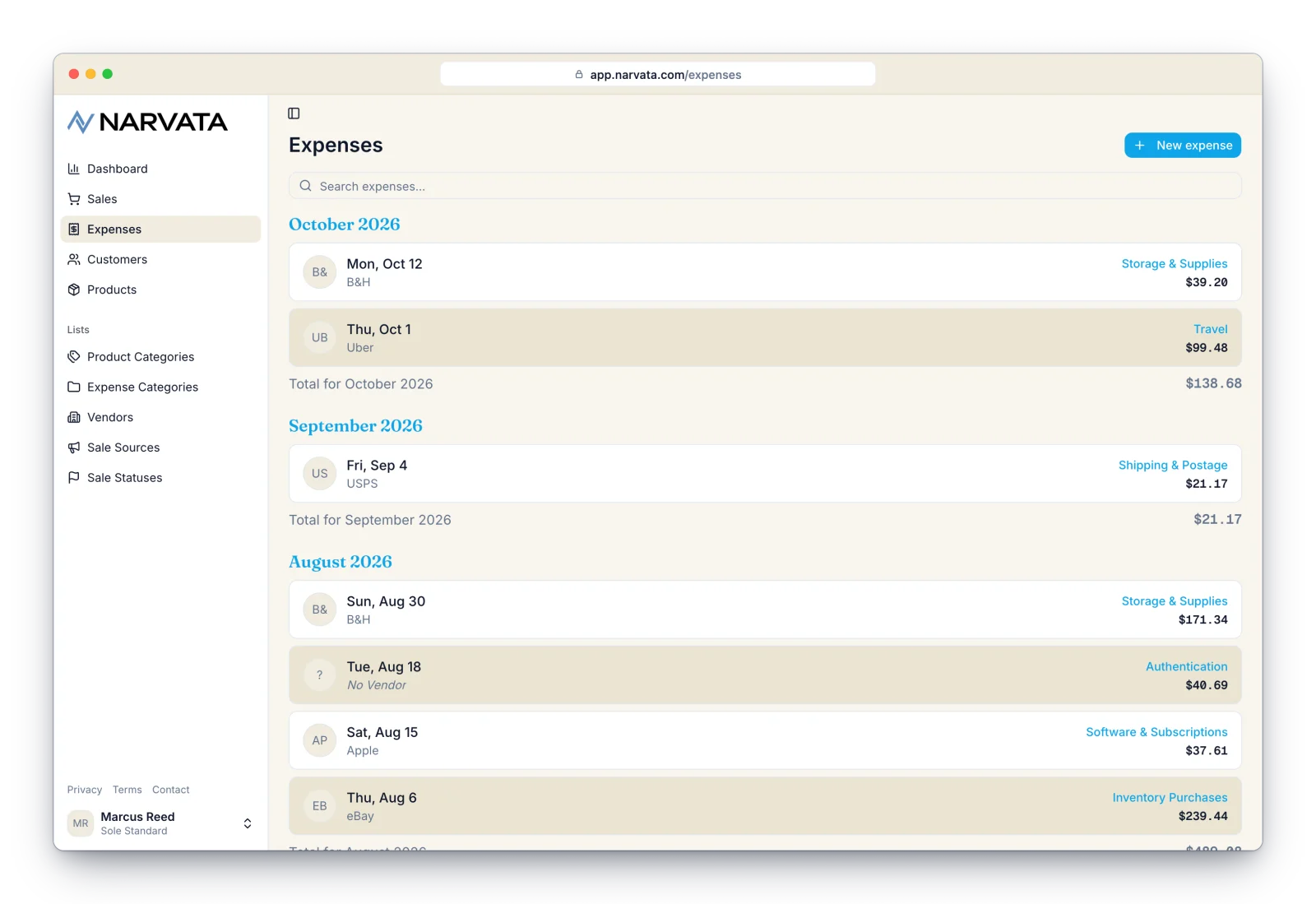
Task: Click the $138.68 October total
Action: tap(1213, 383)
